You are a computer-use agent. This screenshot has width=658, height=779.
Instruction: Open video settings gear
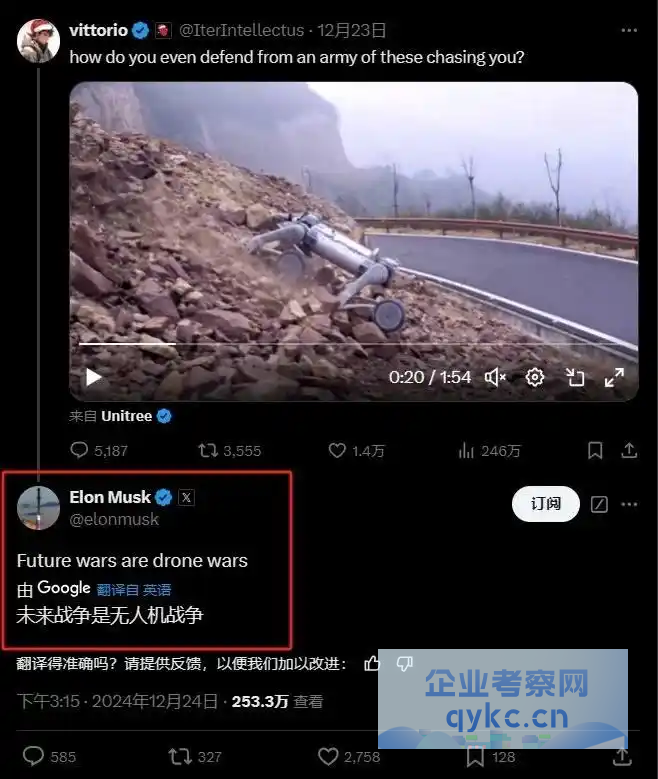pos(535,378)
